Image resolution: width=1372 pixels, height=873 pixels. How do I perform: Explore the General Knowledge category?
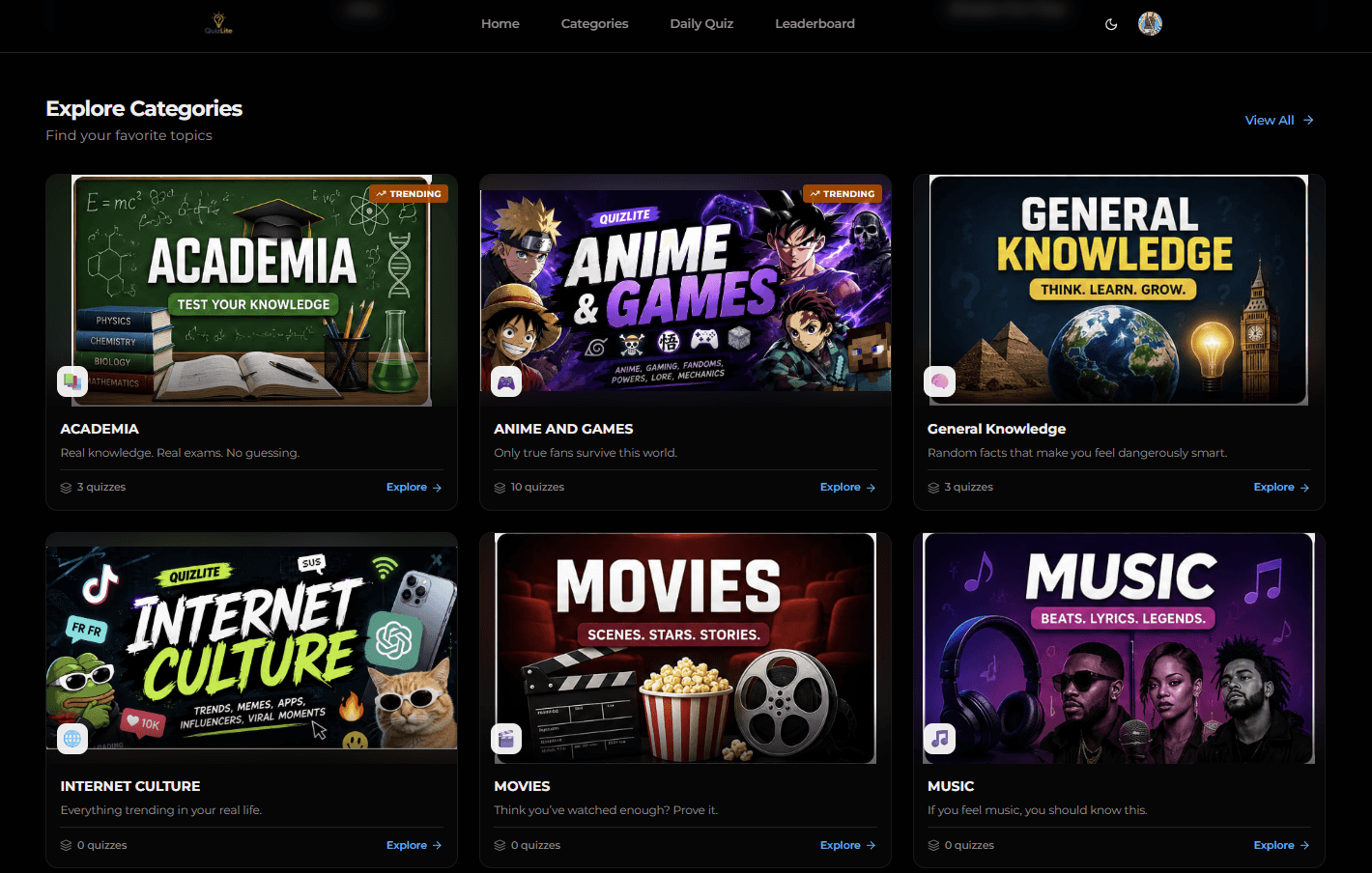(1282, 487)
